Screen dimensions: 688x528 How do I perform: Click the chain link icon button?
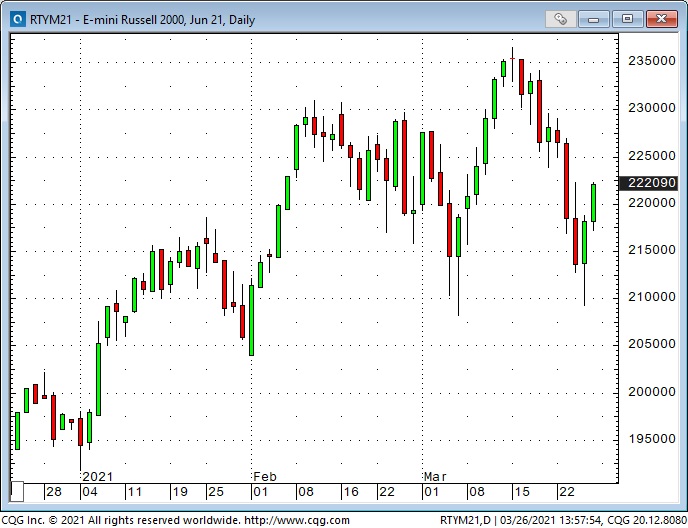click(560, 19)
